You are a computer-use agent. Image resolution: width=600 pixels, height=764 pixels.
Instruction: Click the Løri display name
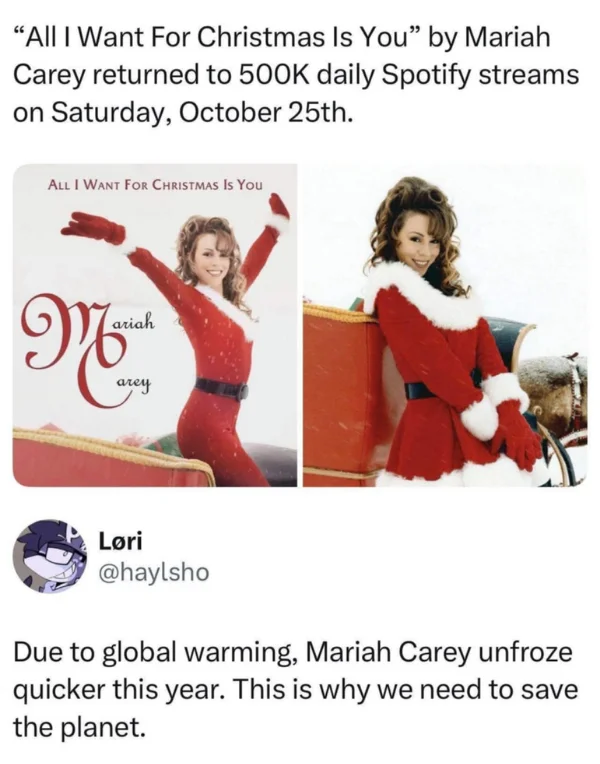[120, 542]
